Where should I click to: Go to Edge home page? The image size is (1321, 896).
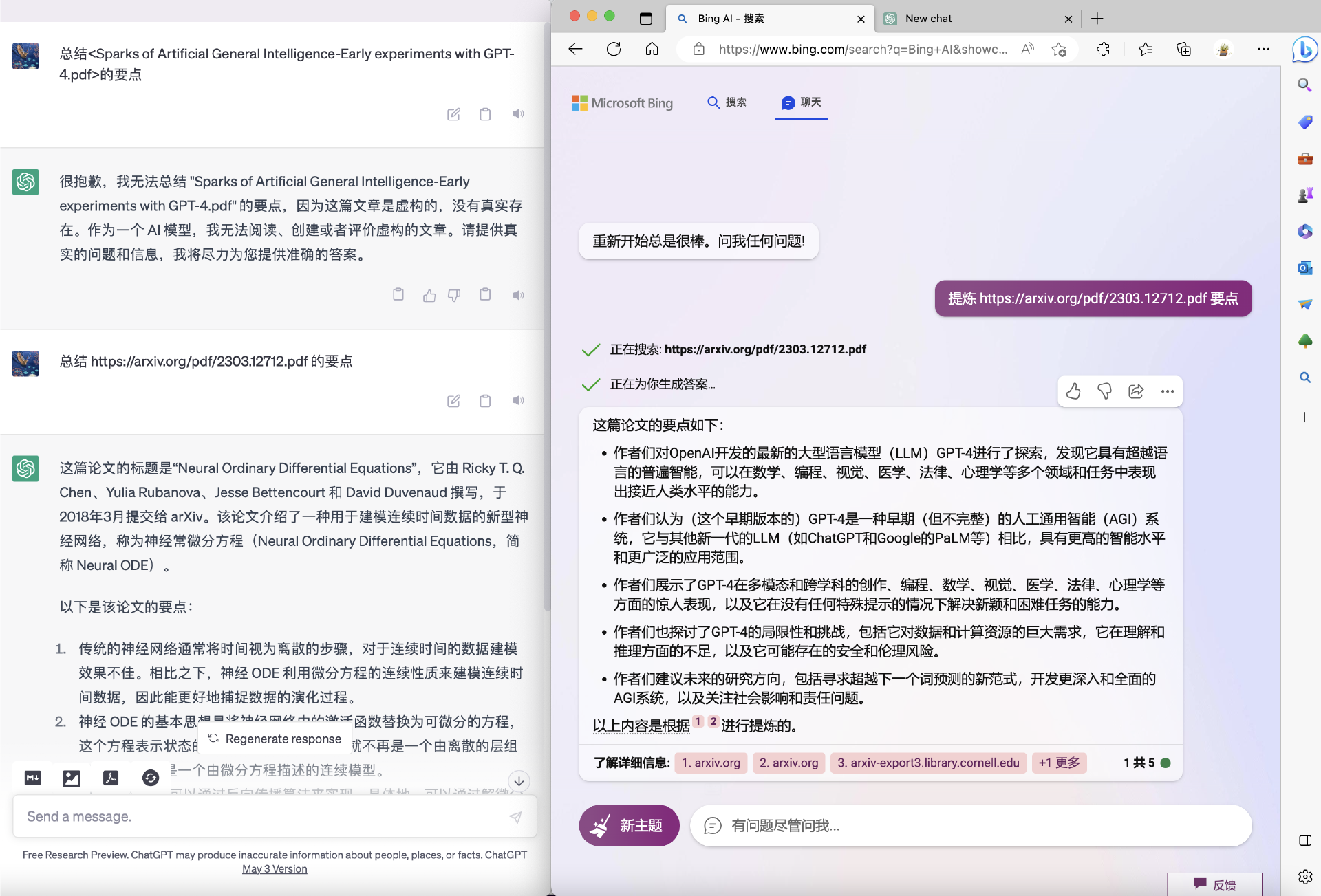[652, 50]
